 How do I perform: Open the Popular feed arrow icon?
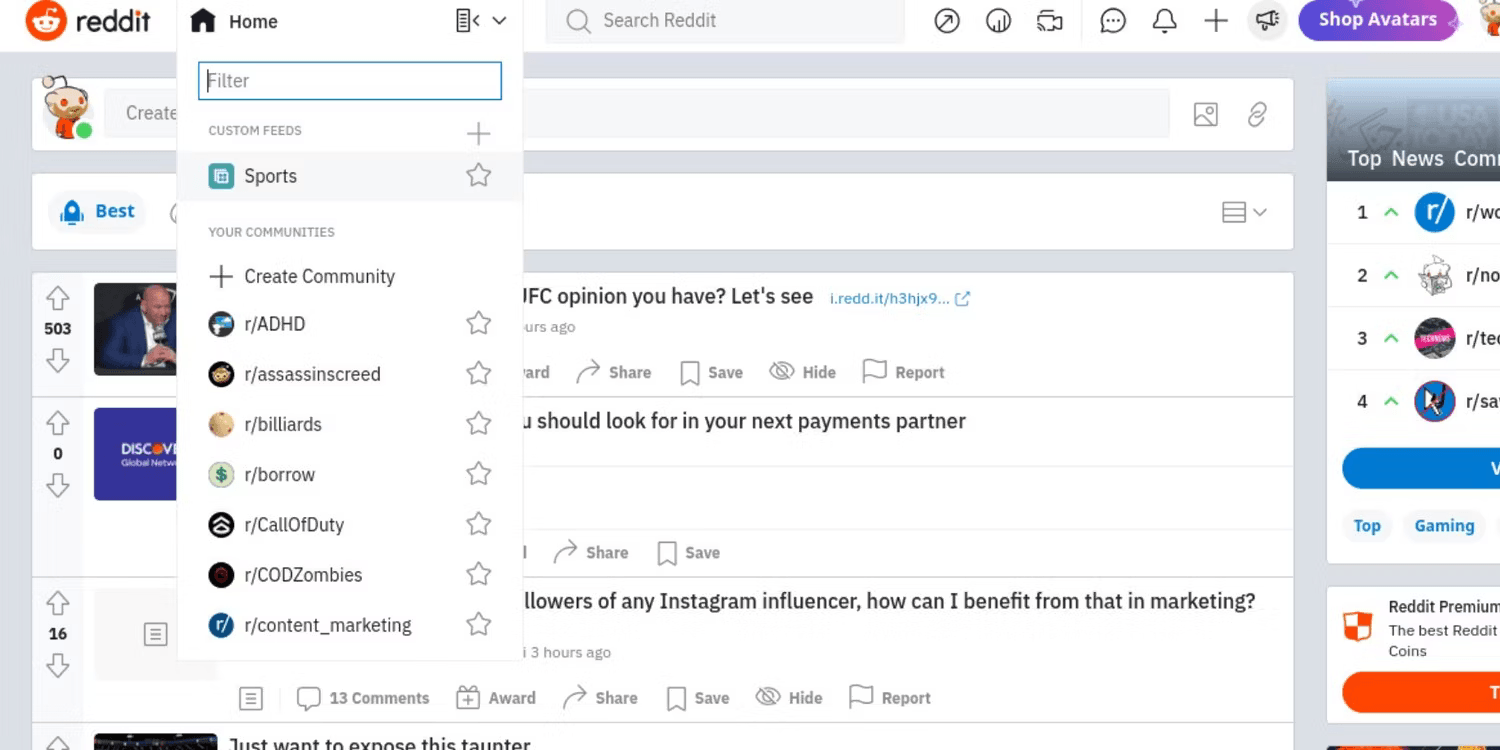click(946, 21)
